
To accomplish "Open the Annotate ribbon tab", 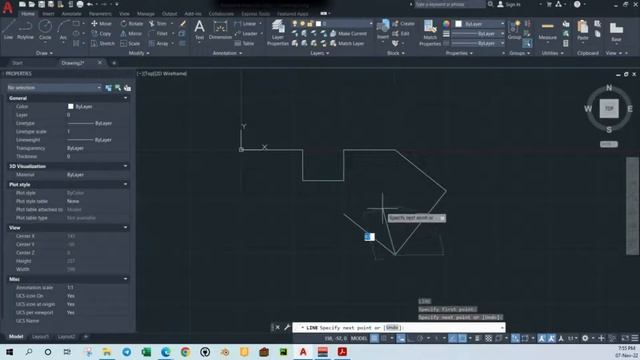I will (x=71, y=13).
